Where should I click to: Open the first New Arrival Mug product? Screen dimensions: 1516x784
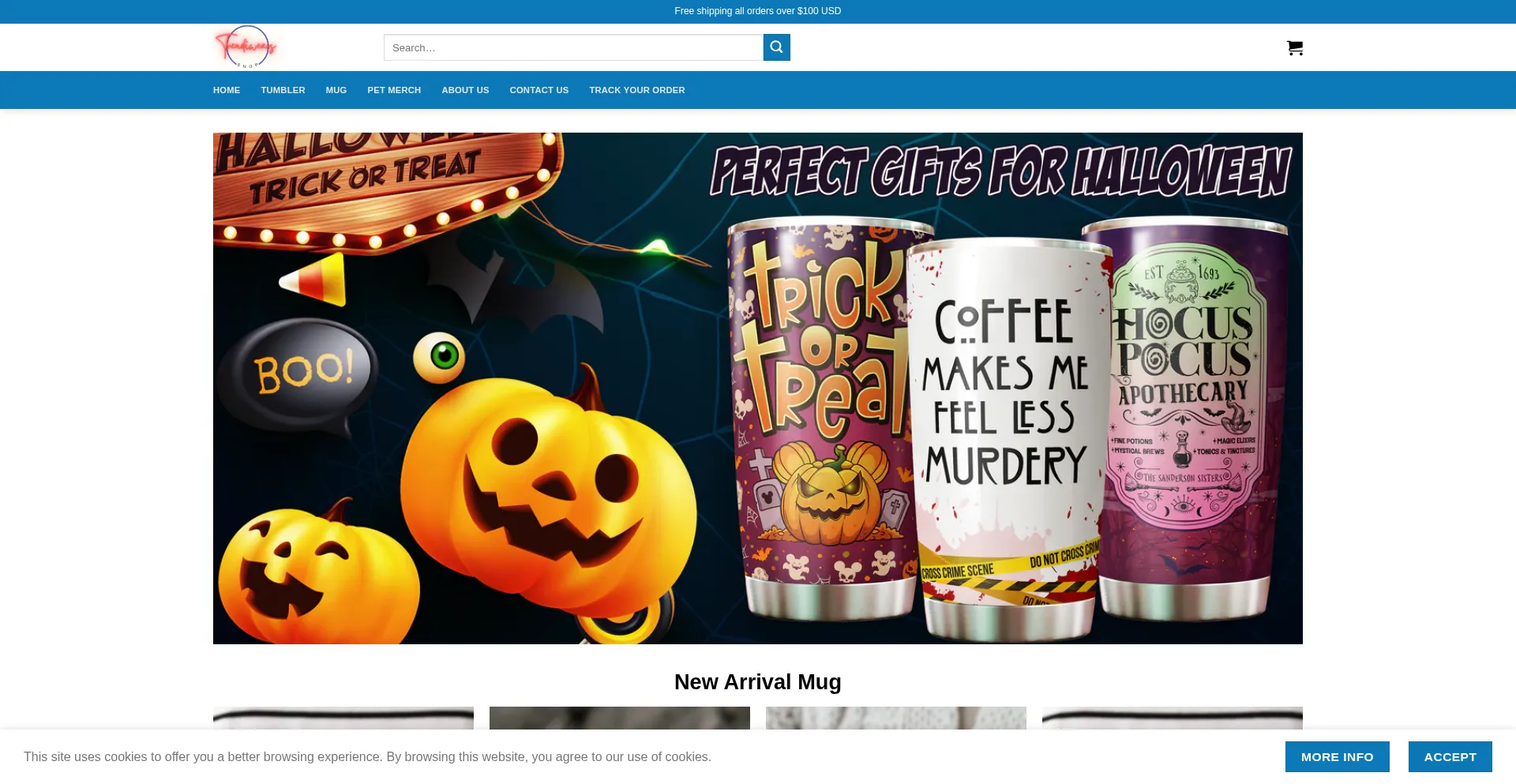pyautogui.click(x=343, y=717)
